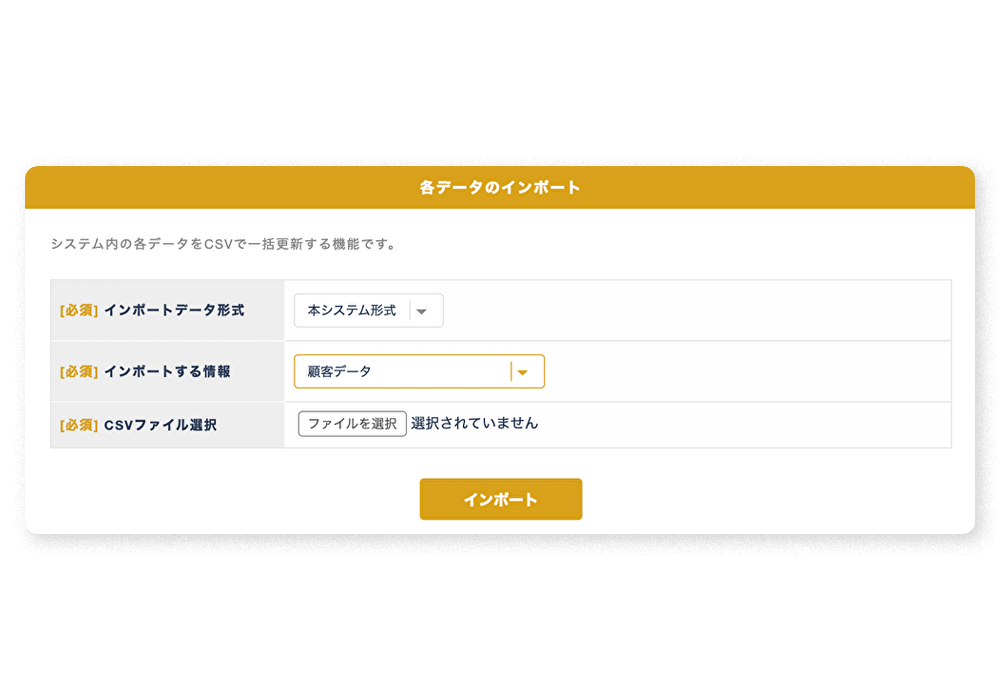The image size is (1000, 700).
Task: Click the インポートする情報 field label
Action: tap(167, 372)
